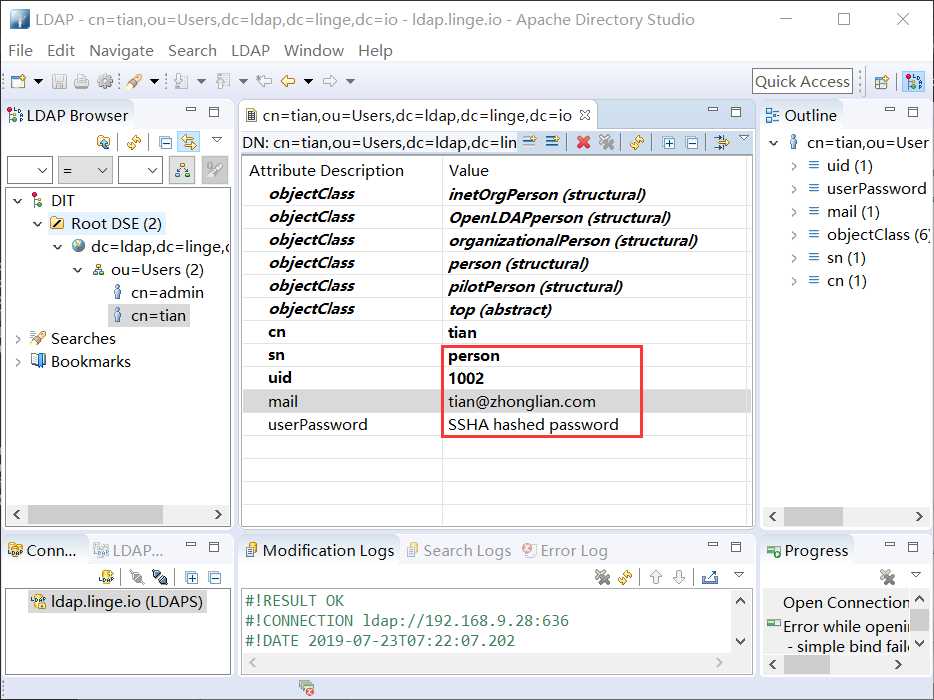Click the tian@zhonglian.com mail value
This screenshot has height=700, width=934.
522,402
